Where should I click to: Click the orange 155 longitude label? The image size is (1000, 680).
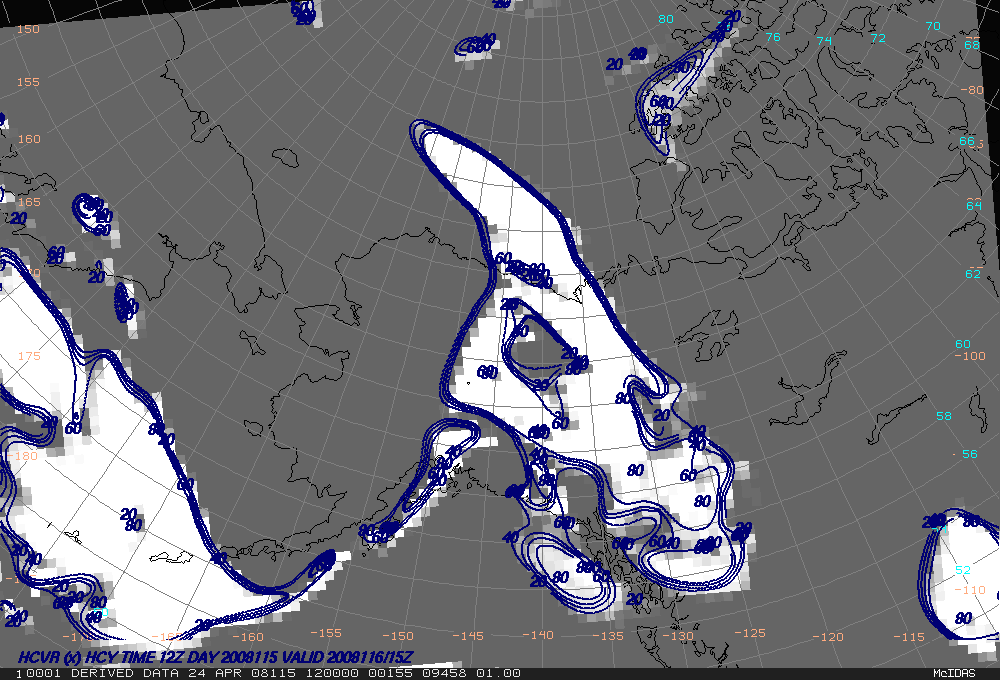pyautogui.click(x=28, y=82)
